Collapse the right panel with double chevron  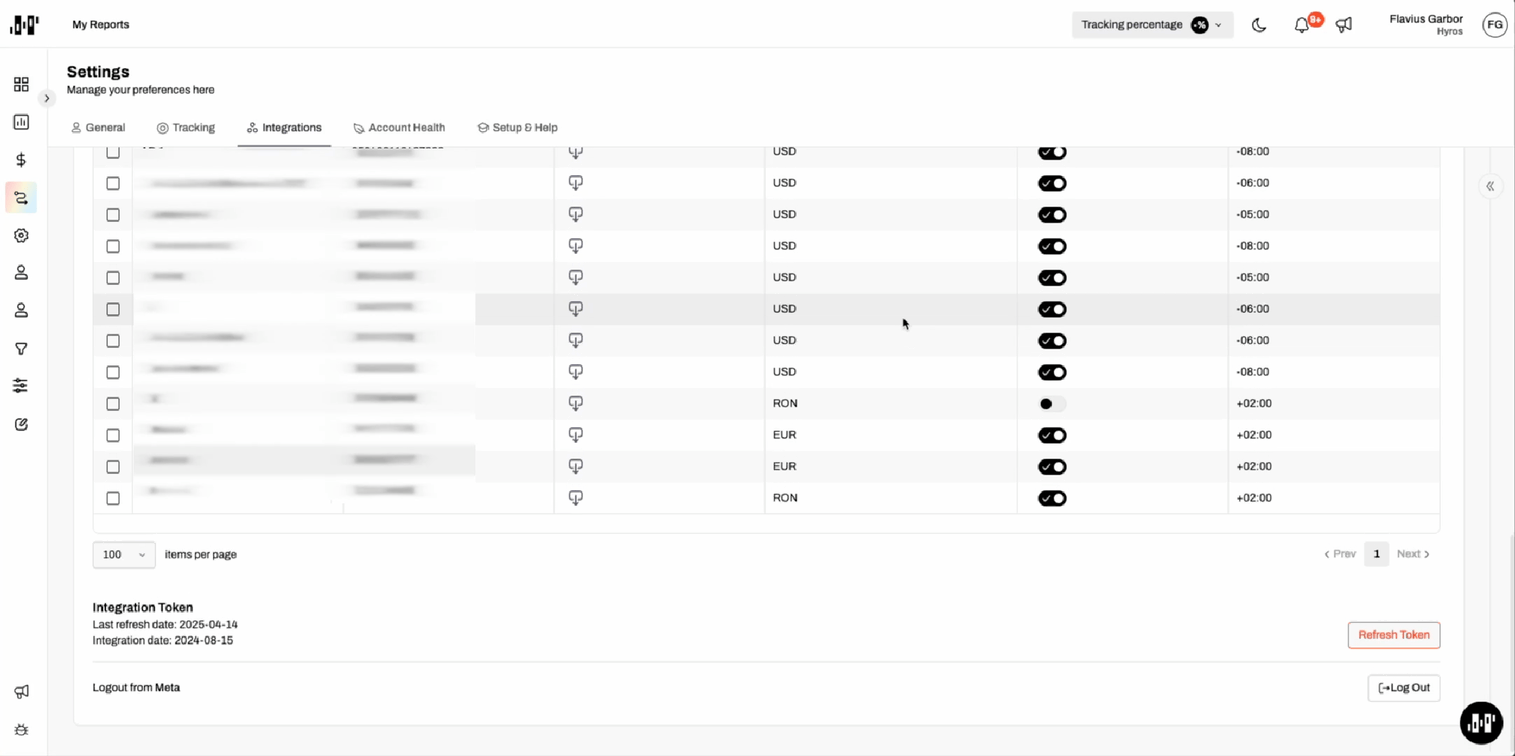[1490, 186]
